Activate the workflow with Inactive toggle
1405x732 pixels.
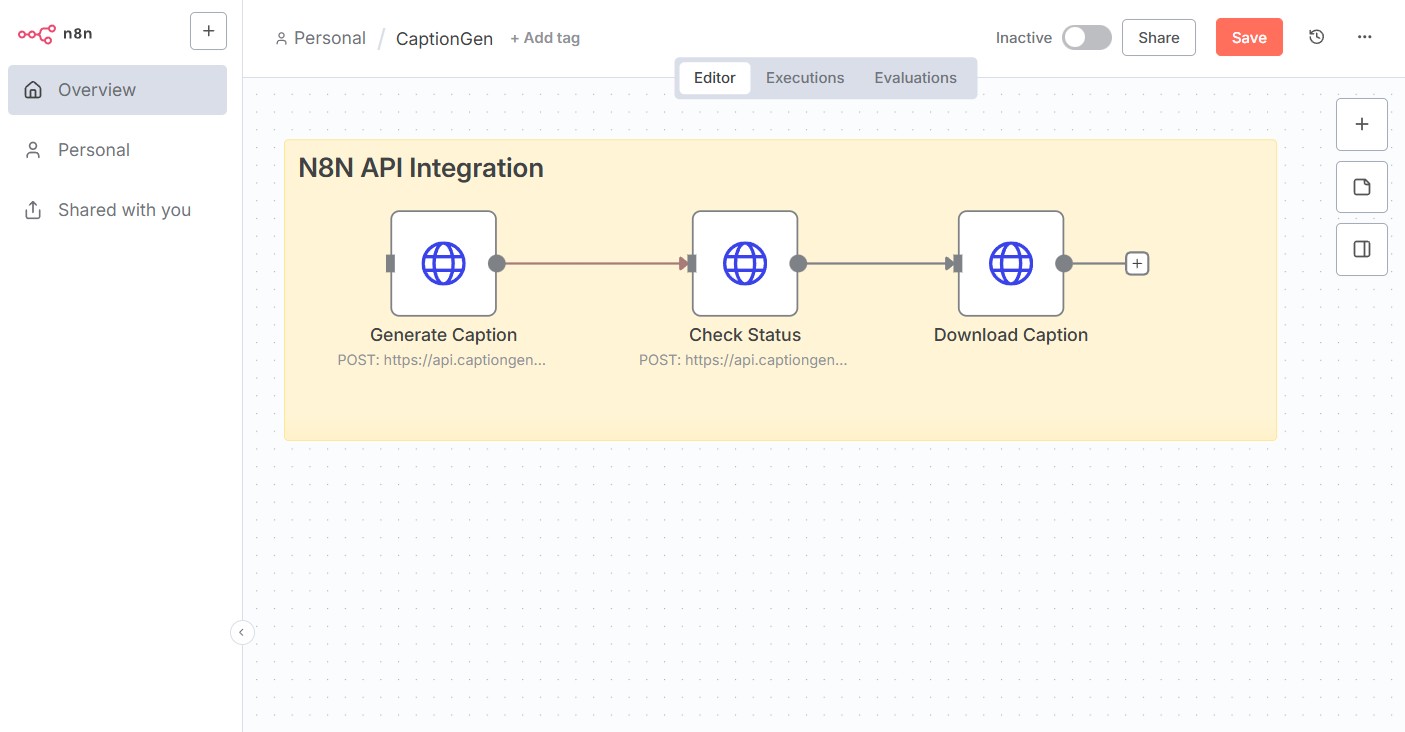click(x=1086, y=38)
